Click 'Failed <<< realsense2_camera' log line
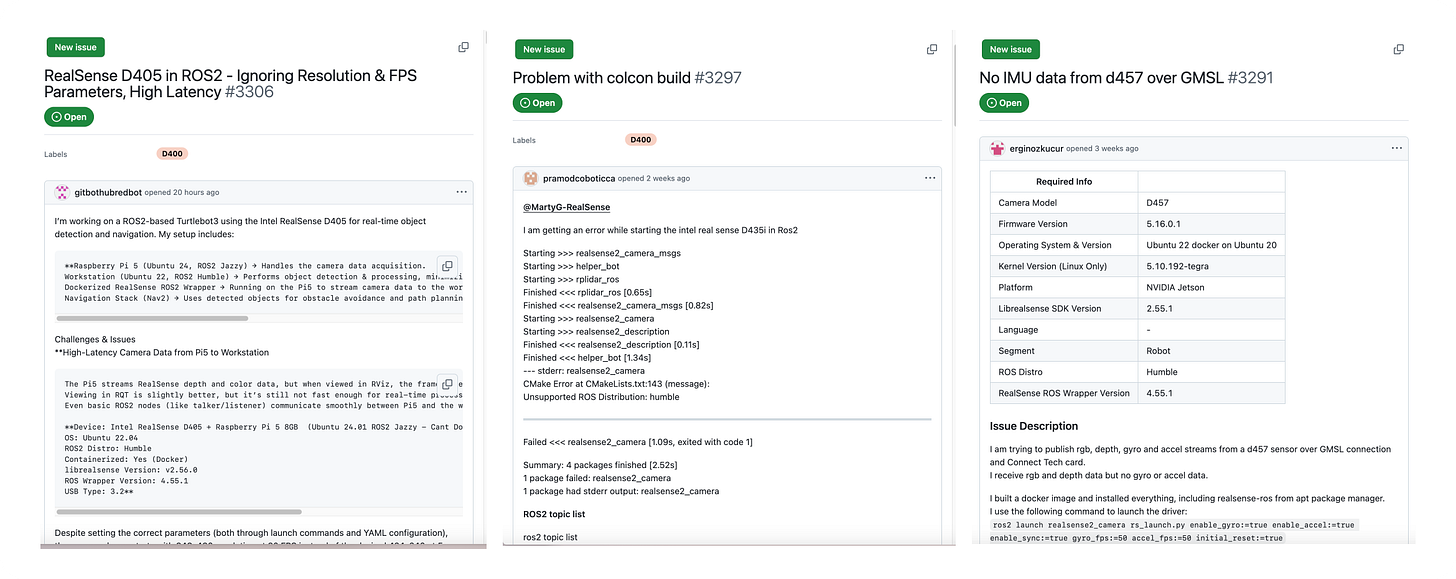 638,441
